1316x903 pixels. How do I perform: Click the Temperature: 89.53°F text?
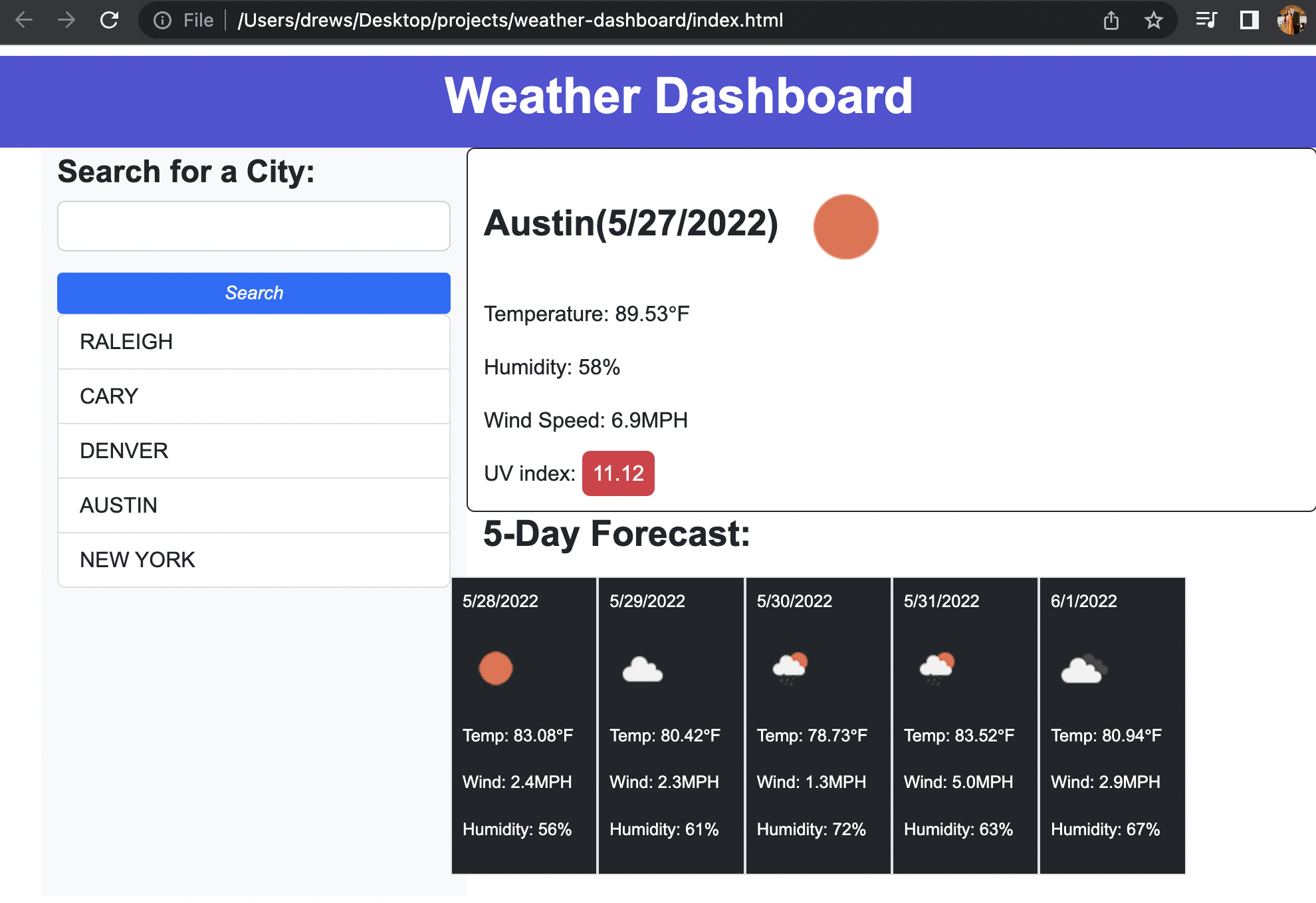[587, 314]
